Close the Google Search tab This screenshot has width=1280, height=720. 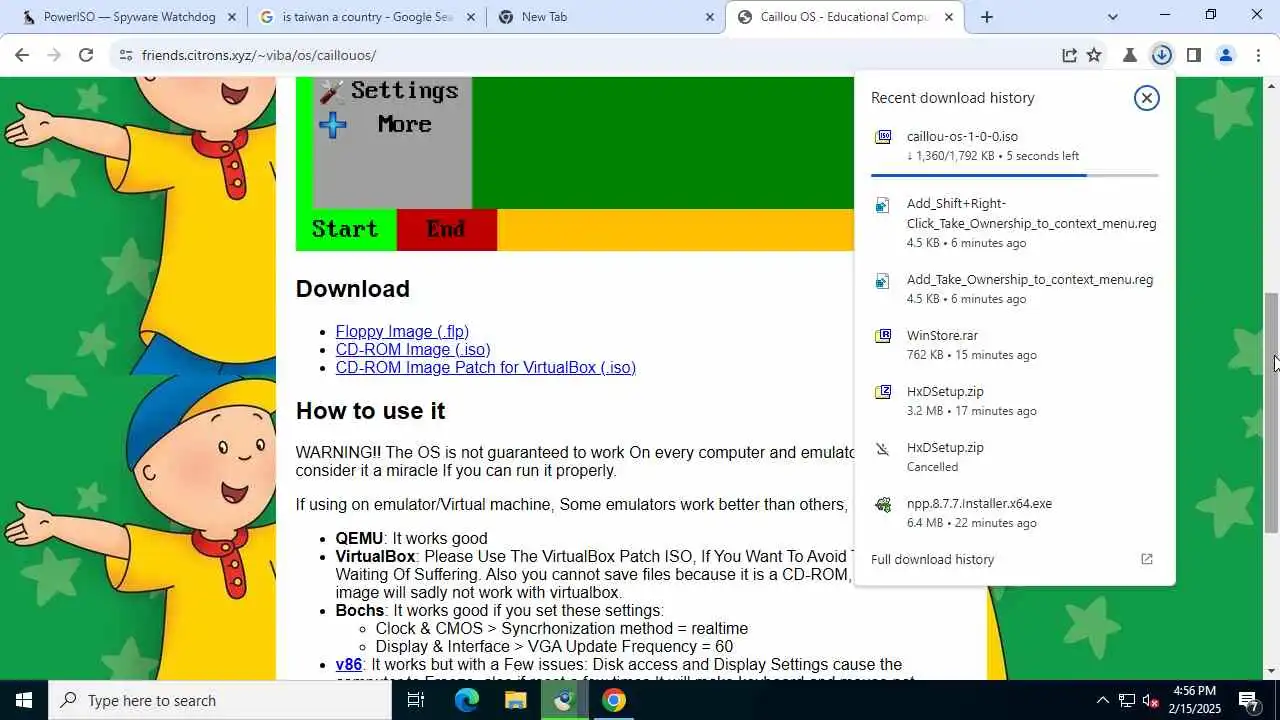pyautogui.click(x=471, y=17)
